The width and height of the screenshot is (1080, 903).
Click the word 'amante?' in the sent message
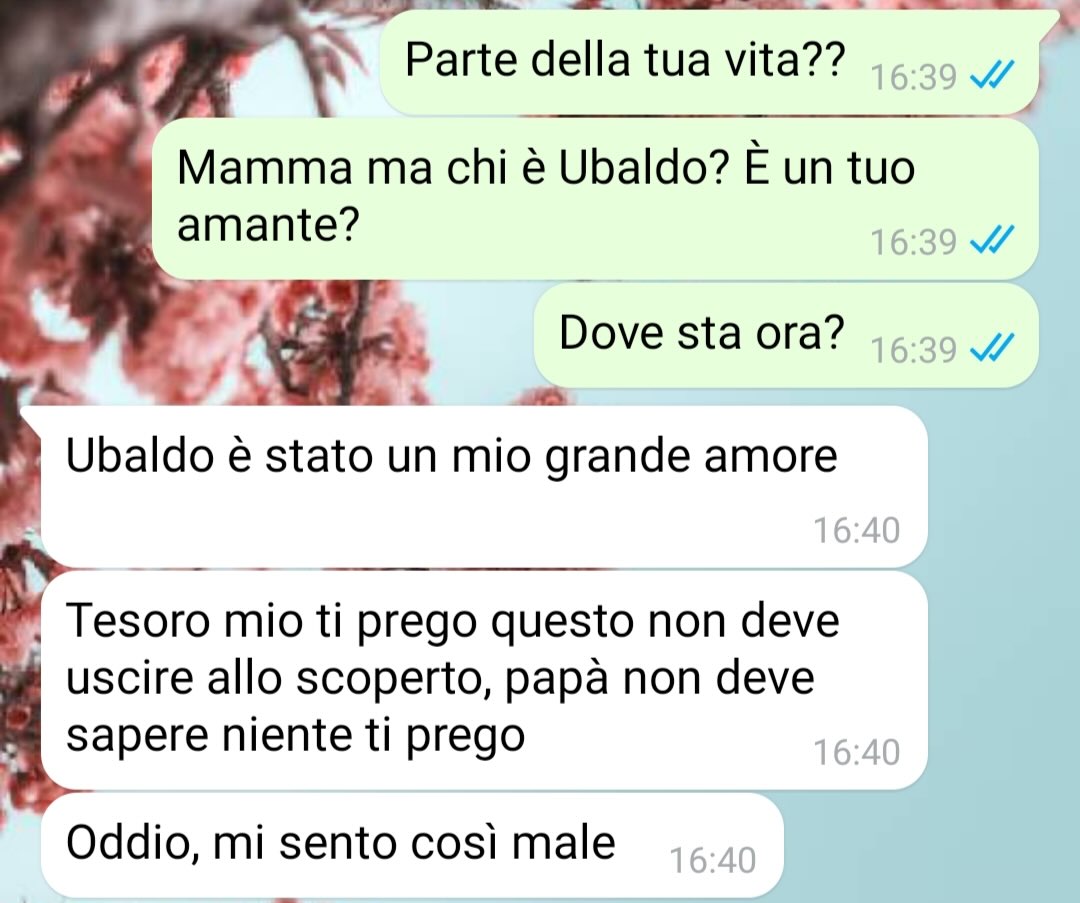tap(269, 225)
